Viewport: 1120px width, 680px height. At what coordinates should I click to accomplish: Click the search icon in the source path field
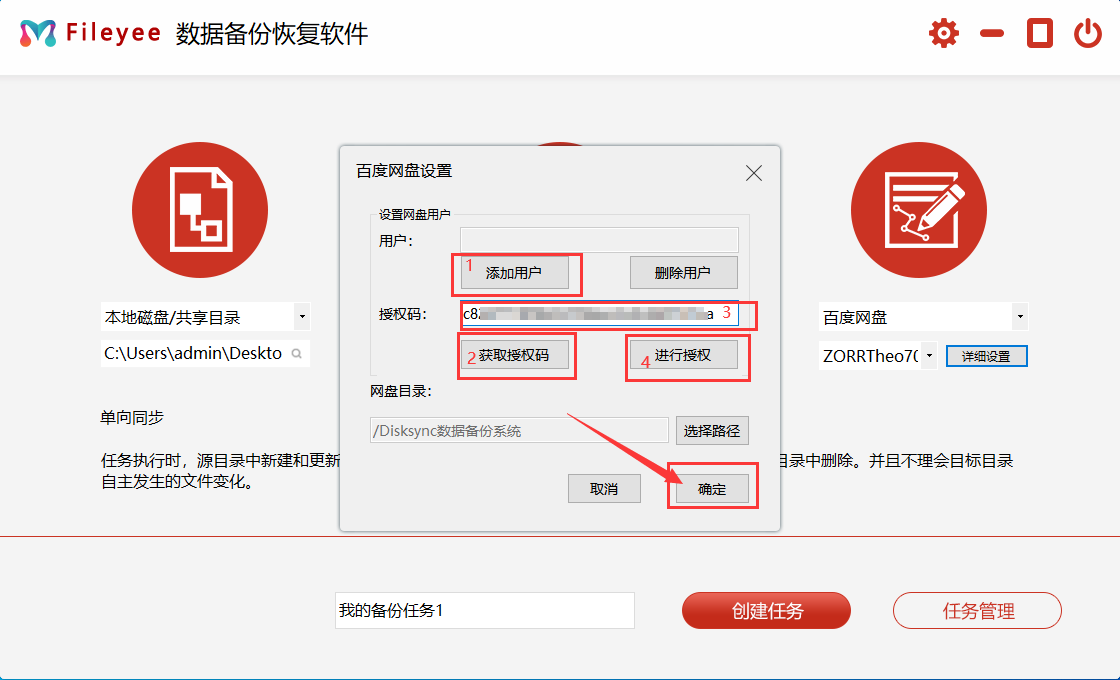296,354
